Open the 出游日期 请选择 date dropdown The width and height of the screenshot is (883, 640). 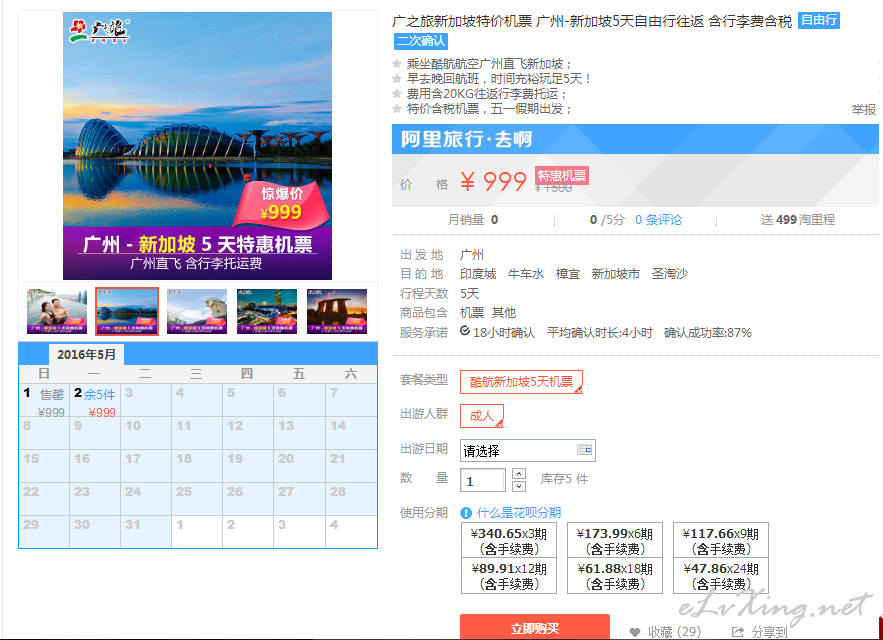coord(527,451)
